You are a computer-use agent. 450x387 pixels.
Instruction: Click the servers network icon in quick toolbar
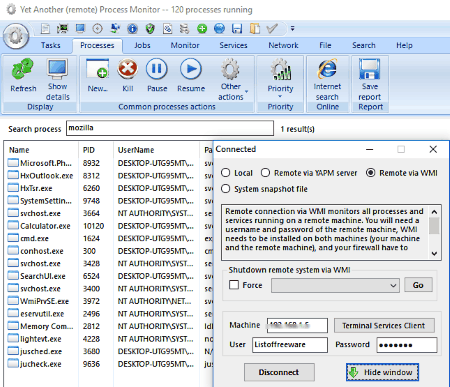[184, 29]
